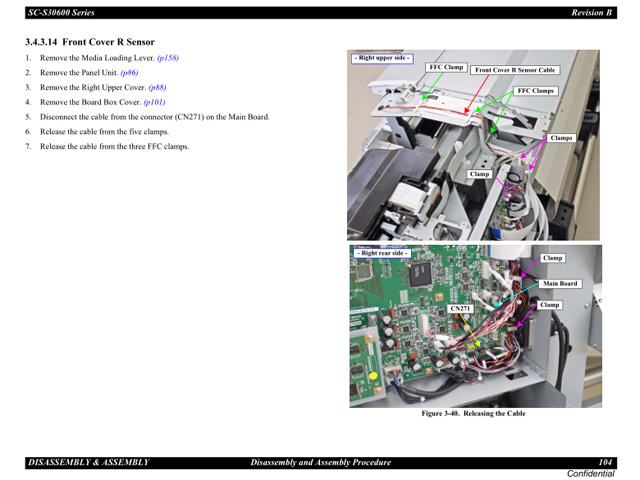Image resolution: width=640 pixels, height=480 pixels.
Task: Click page number 104 in footer
Action: pos(606,462)
